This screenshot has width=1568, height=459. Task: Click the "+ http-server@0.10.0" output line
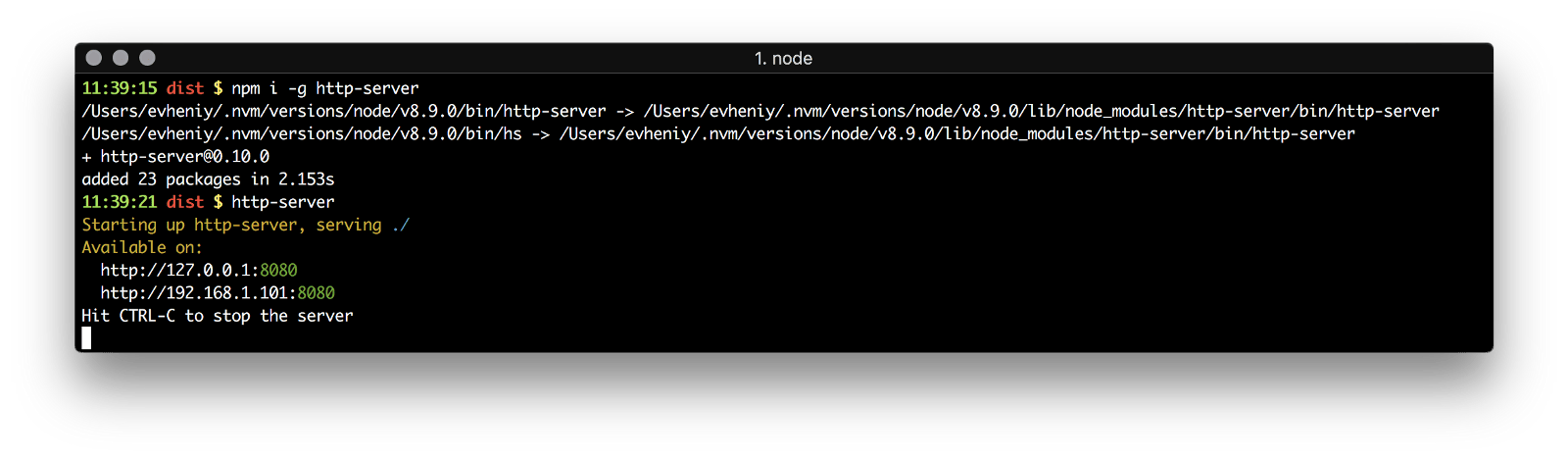coord(175,157)
